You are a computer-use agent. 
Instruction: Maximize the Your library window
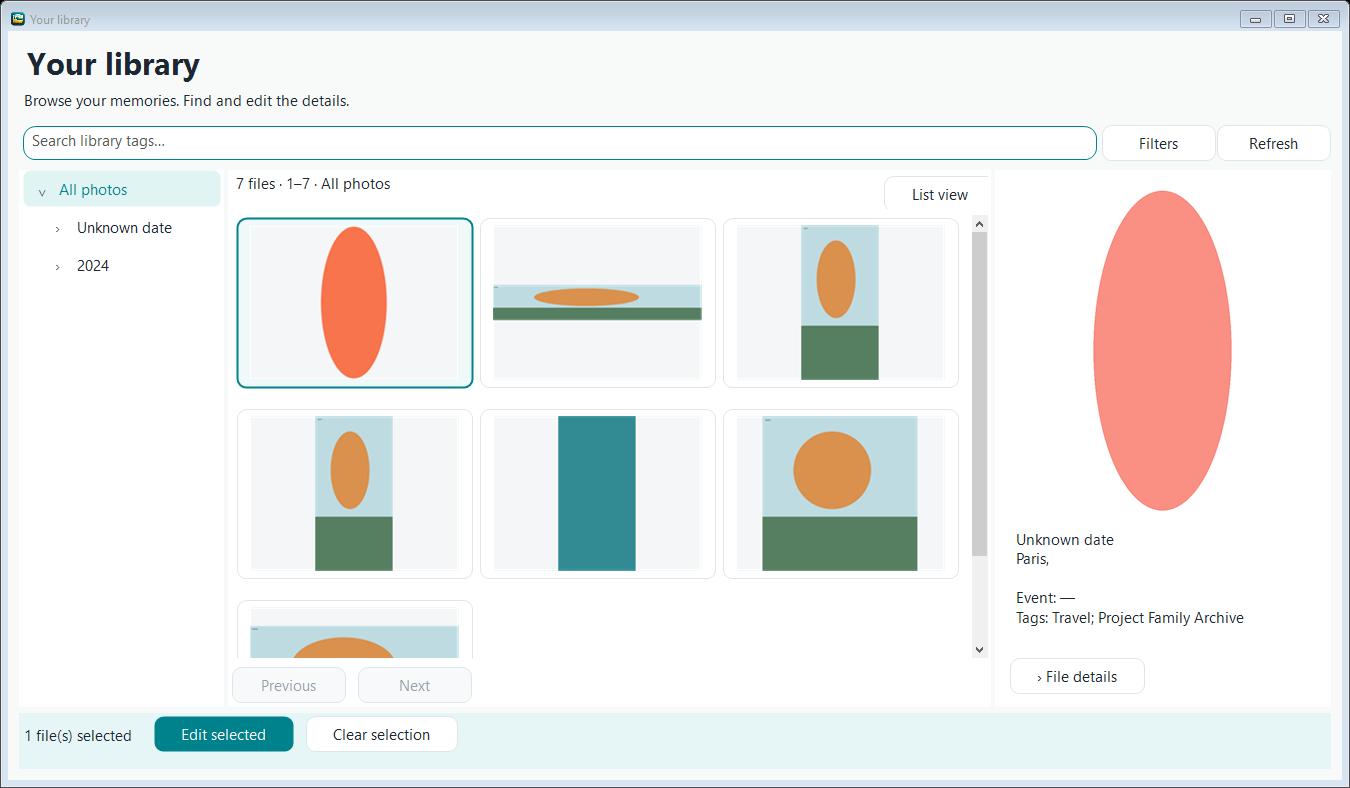[x=1289, y=18]
